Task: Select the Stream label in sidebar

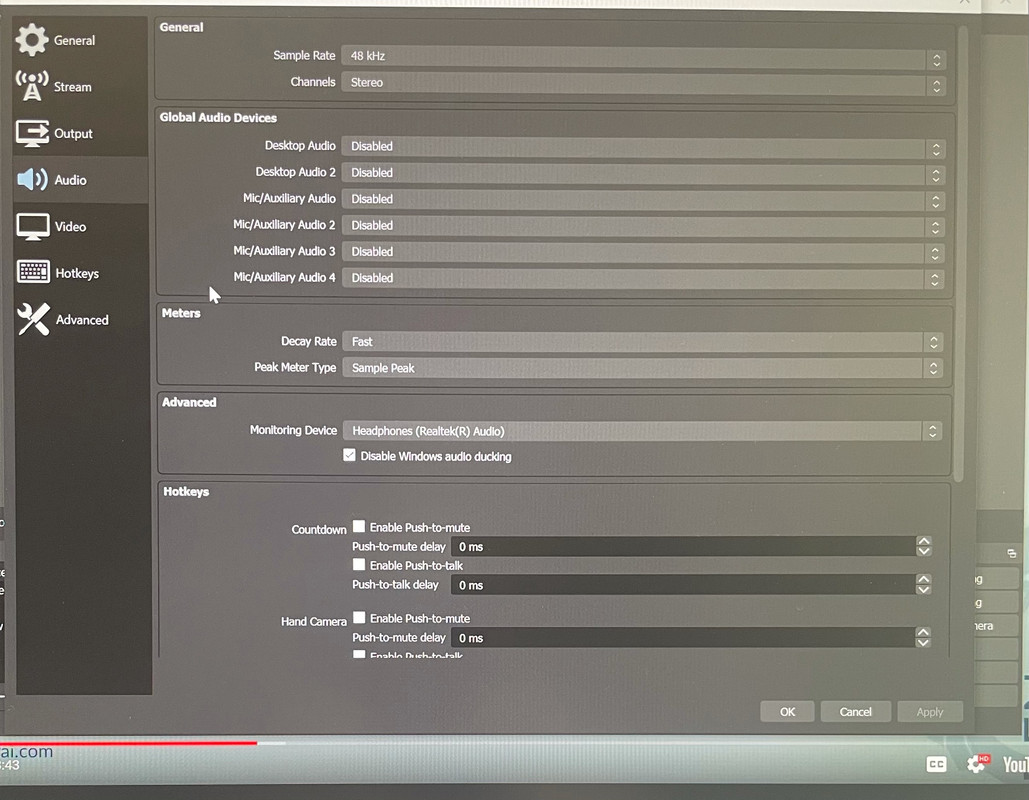Action: (72, 87)
